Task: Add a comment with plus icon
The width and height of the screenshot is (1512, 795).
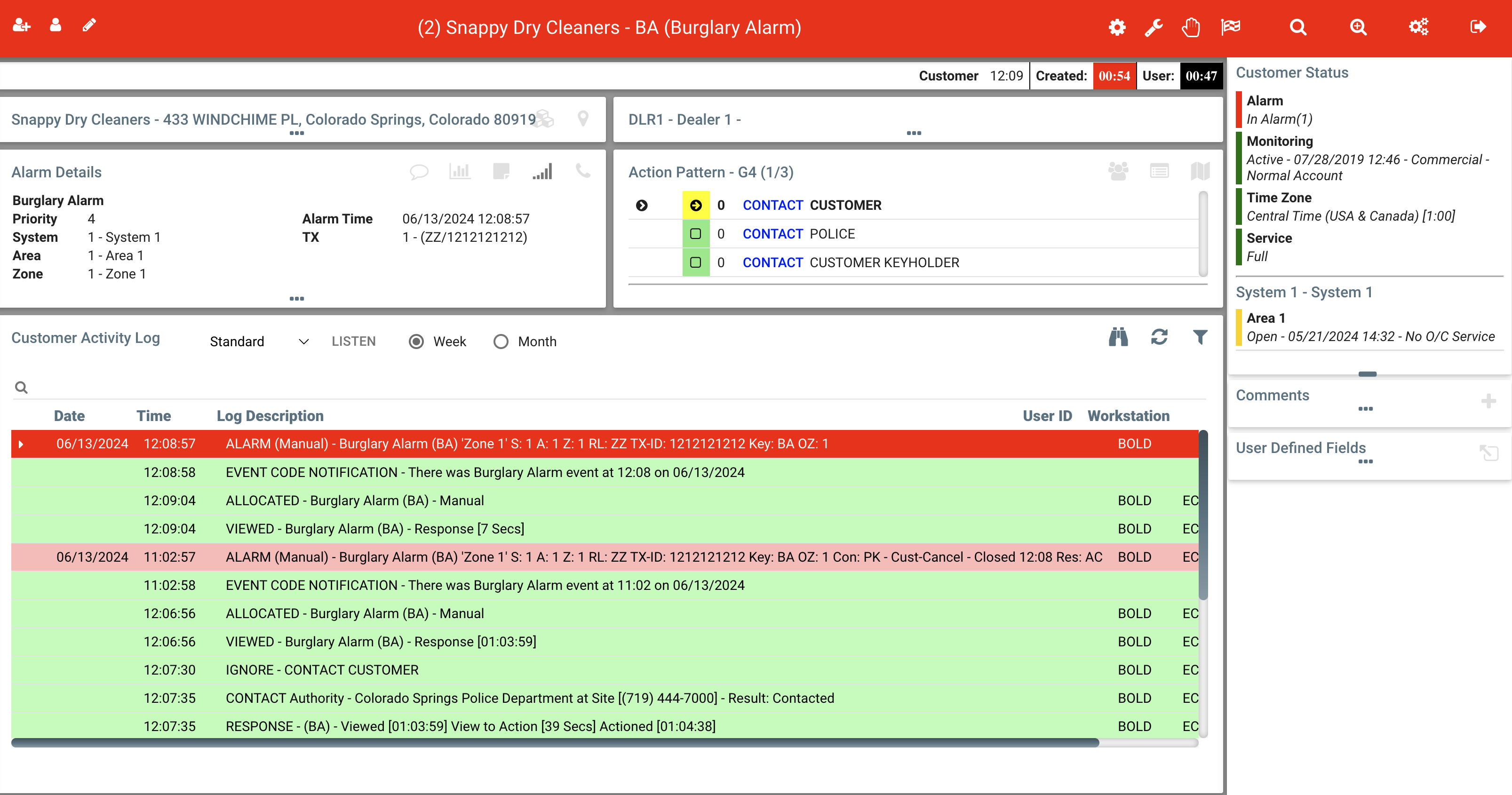Action: point(1488,401)
